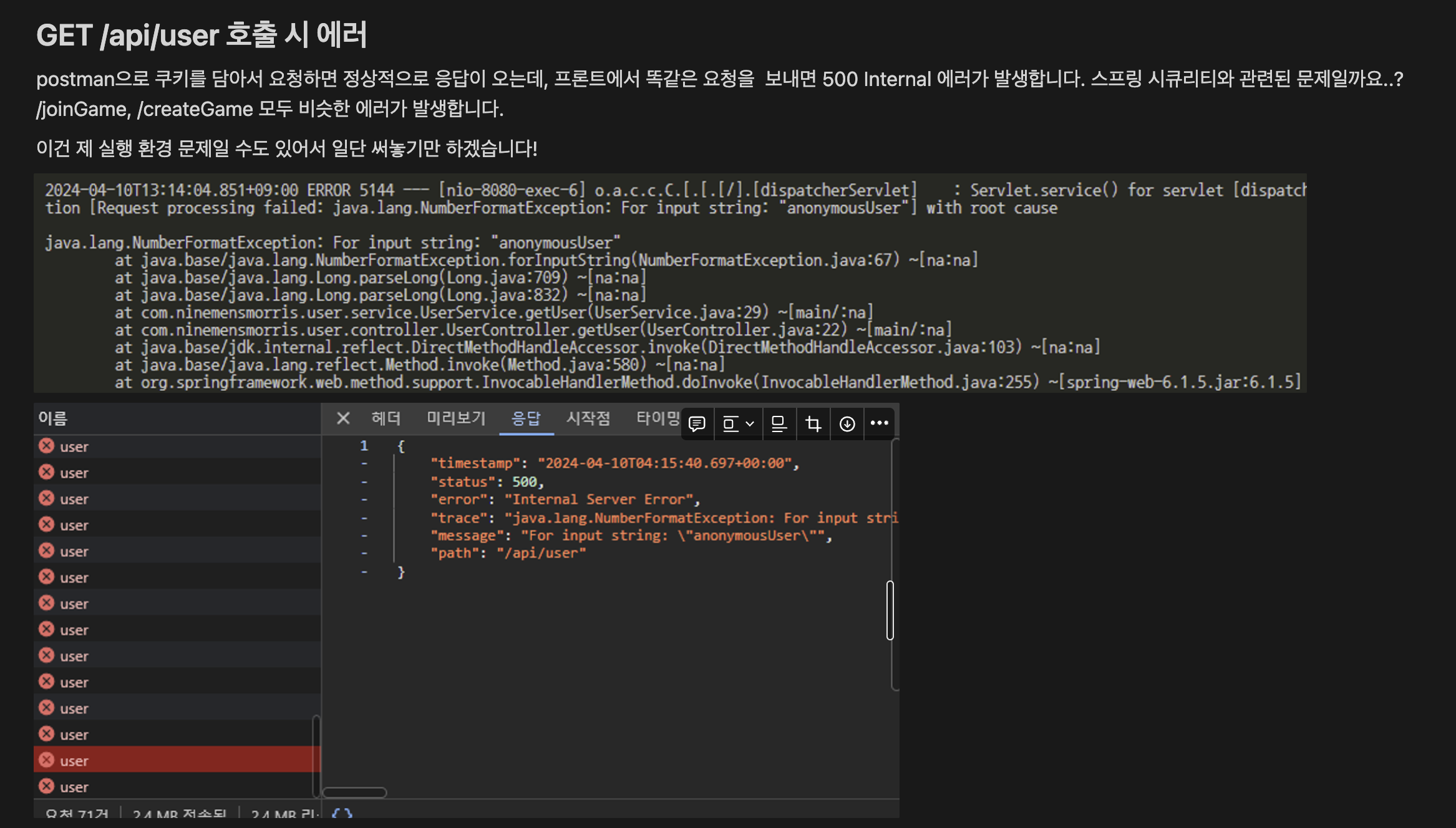Click red error icon of first user request
Screen dimensions: 1456x828
[x=47, y=446]
